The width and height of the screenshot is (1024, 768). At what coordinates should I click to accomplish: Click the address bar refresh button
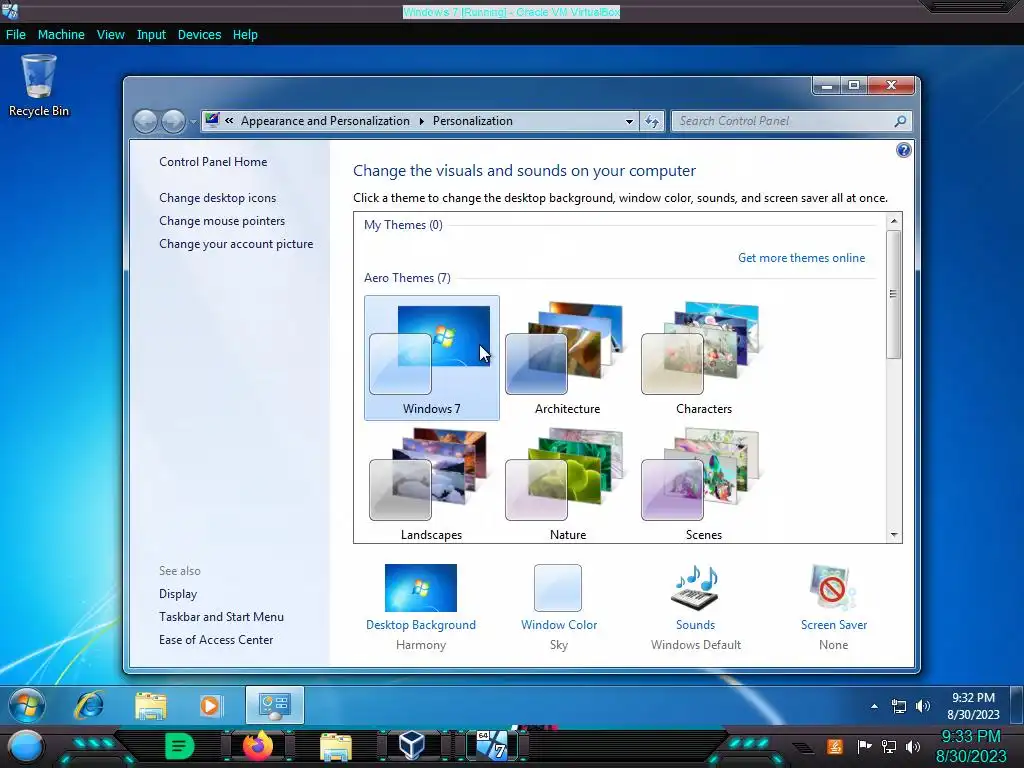tap(652, 121)
